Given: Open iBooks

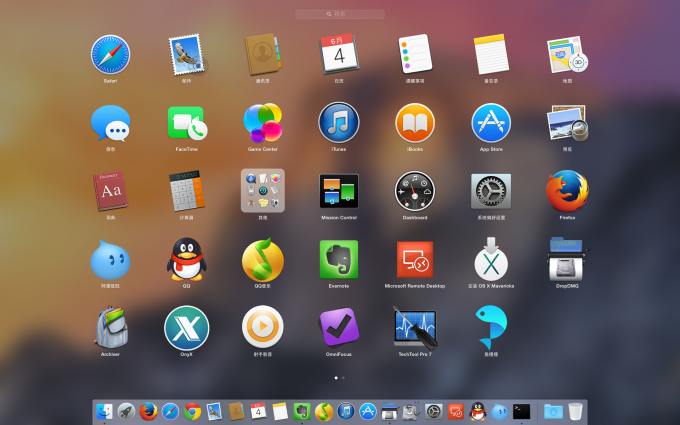Looking at the screenshot, I should 415,123.
